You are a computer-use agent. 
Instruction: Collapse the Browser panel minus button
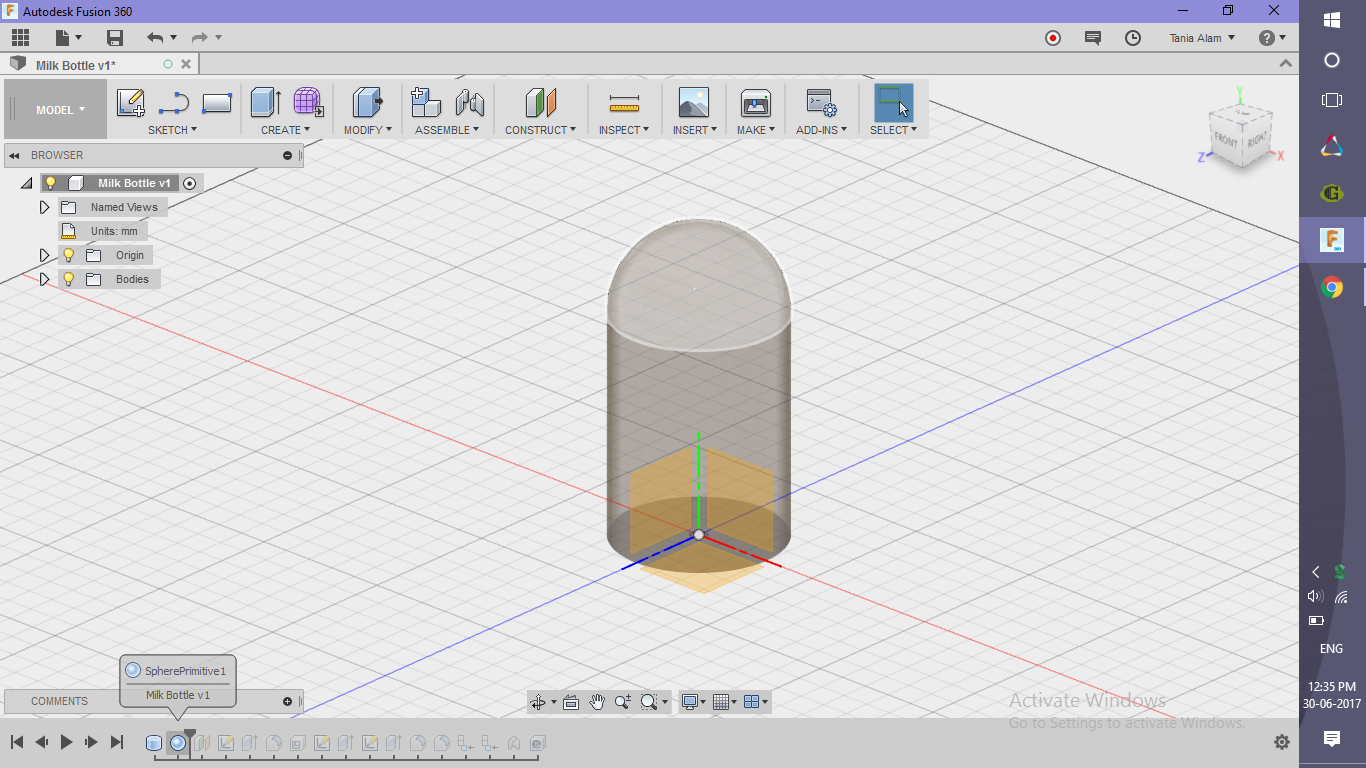(287, 155)
